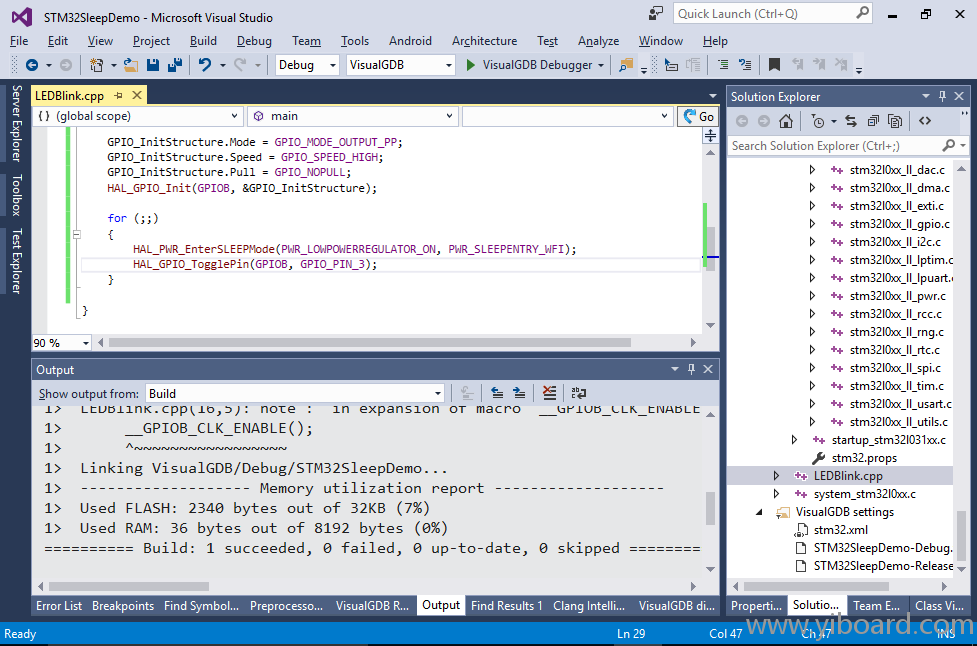Toggle pin on LEDBlink.cpp tab
Screen dimensions: 977x646
click(x=118, y=95)
